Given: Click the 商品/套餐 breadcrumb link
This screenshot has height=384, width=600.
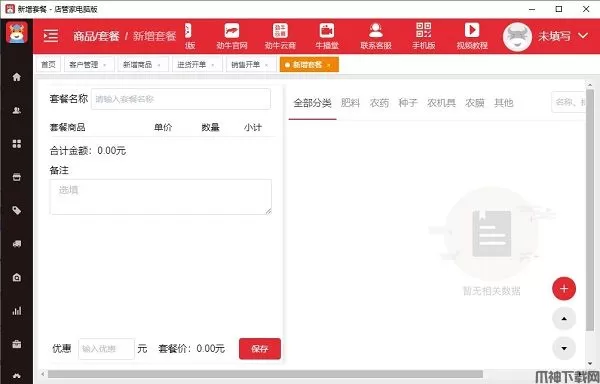Looking at the screenshot, I should (x=96, y=36).
